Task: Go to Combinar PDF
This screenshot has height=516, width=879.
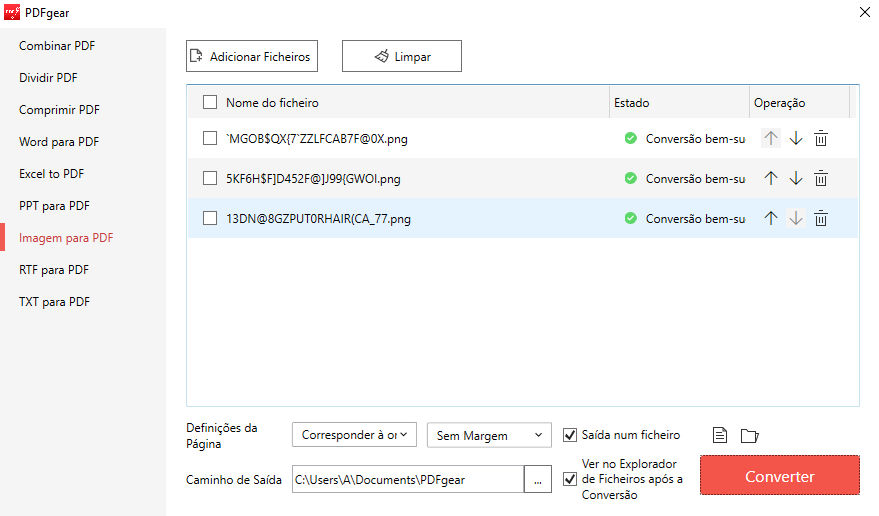Action: (57, 46)
